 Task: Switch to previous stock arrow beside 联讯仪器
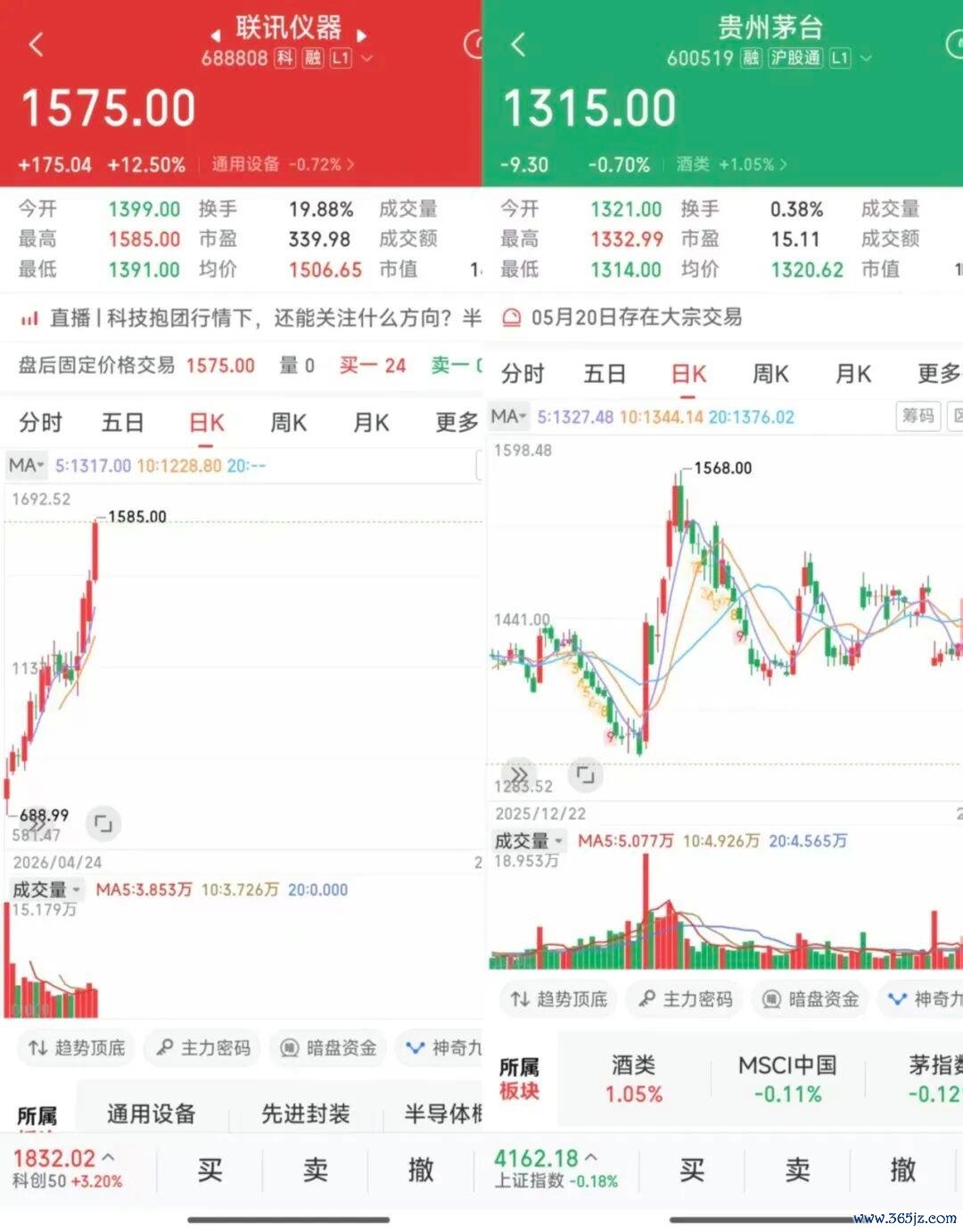click(x=216, y=37)
